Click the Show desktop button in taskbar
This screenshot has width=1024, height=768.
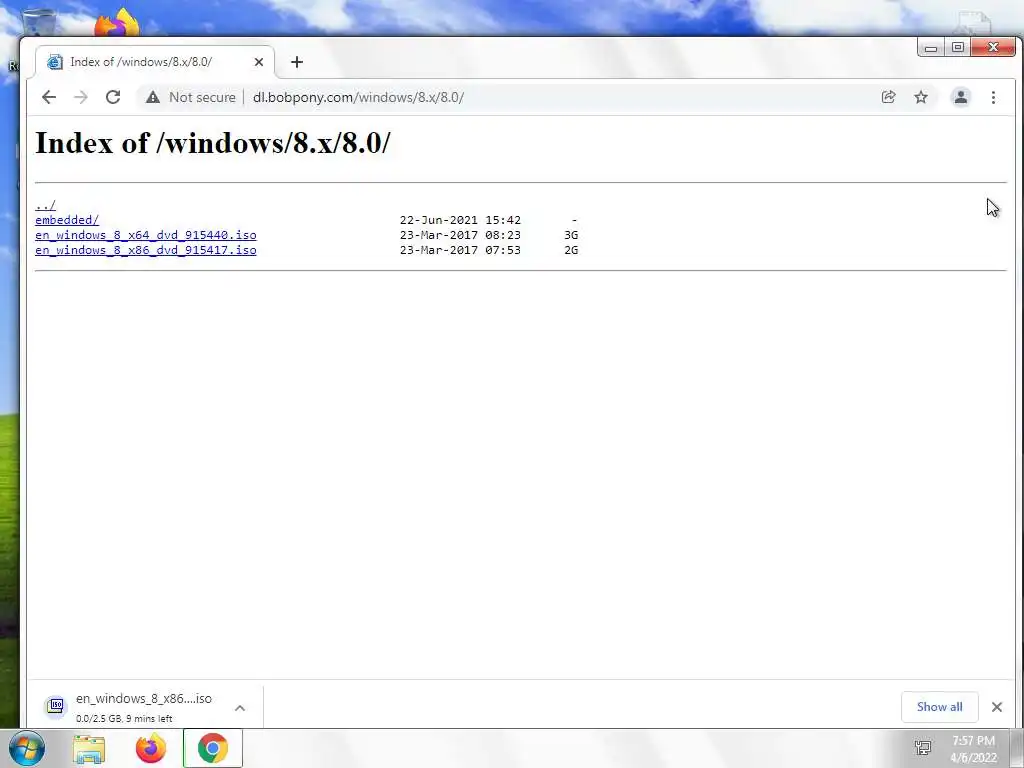[1017, 748]
